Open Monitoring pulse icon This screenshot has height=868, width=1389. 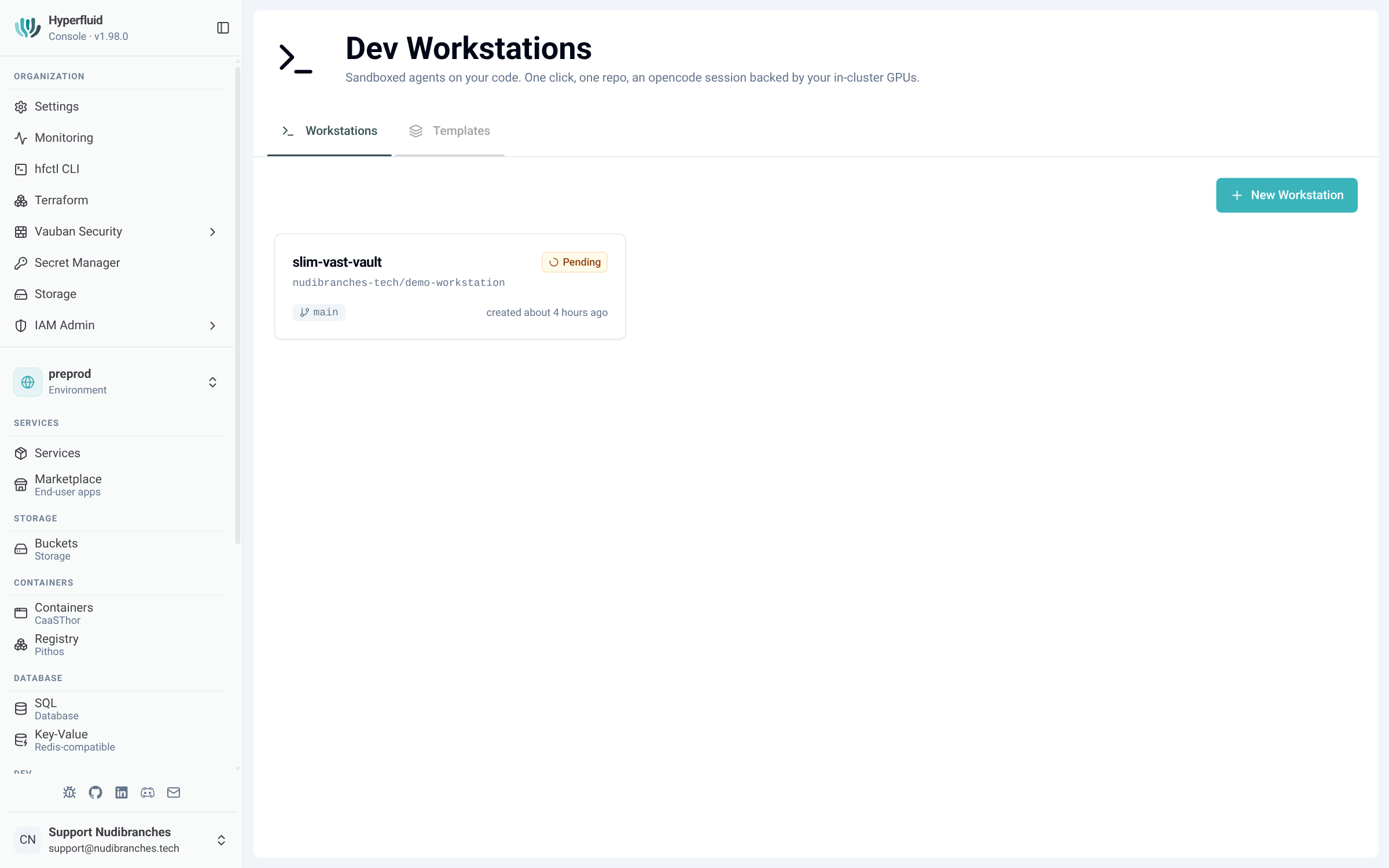pos(21,138)
